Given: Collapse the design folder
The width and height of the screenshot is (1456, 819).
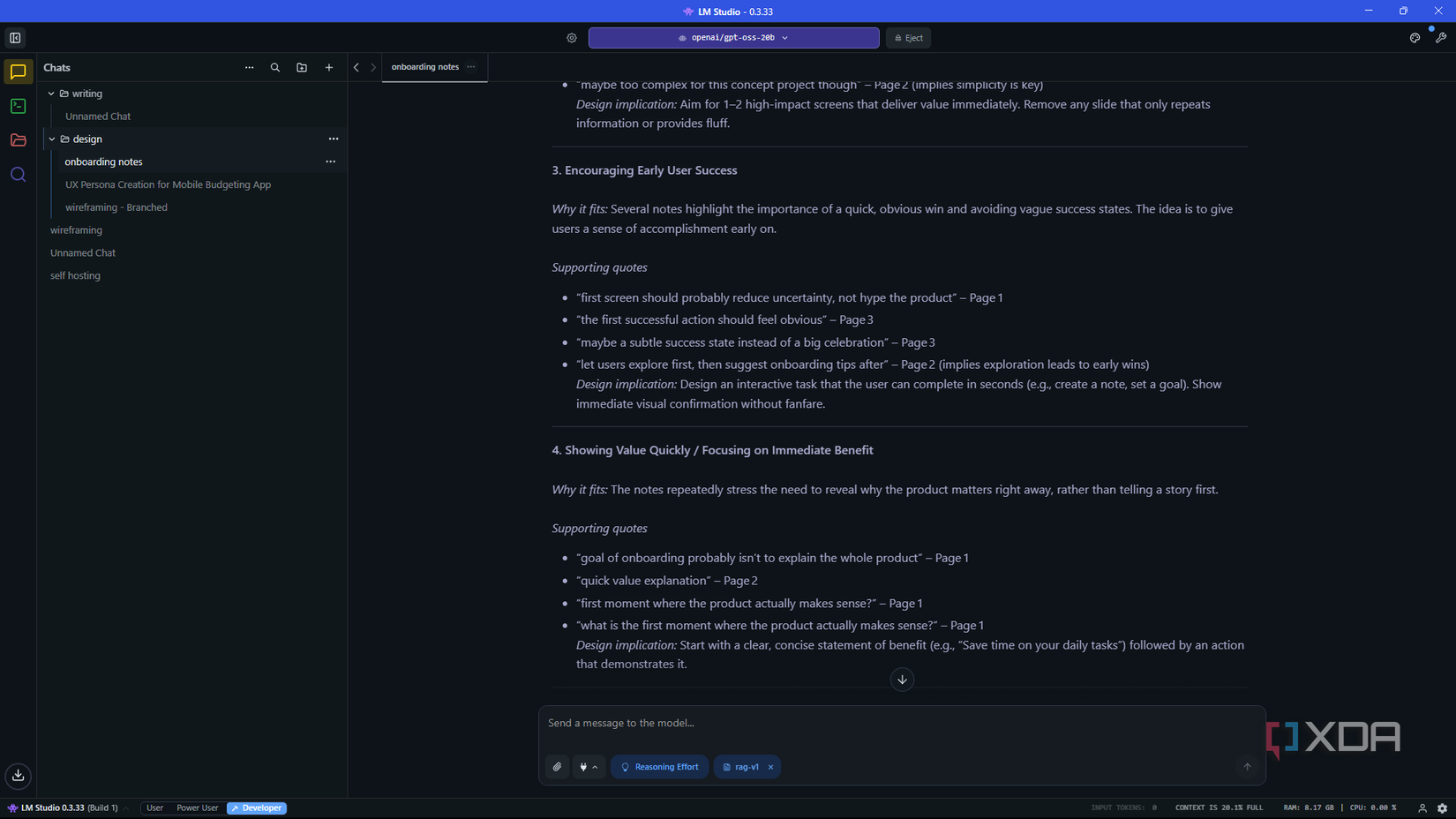Looking at the screenshot, I should [x=51, y=139].
